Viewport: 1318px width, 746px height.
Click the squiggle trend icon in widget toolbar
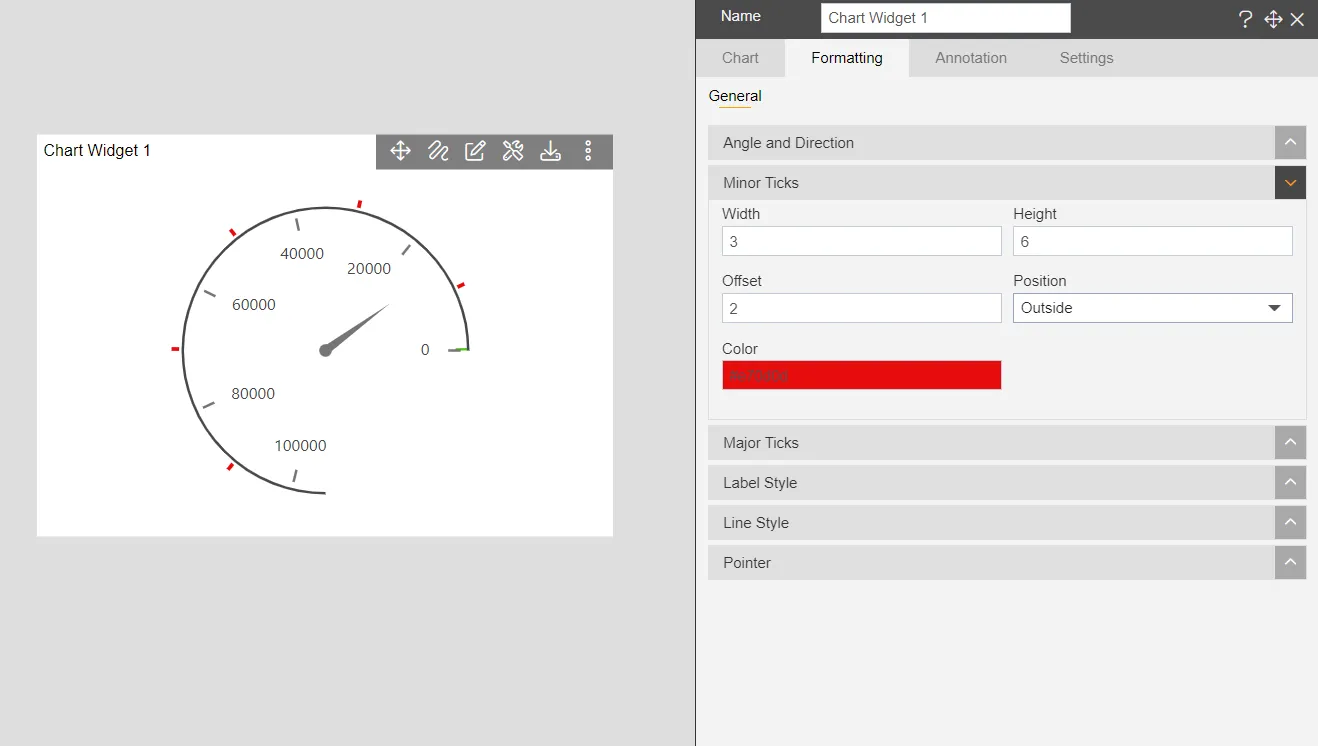(x=437, y=151)
